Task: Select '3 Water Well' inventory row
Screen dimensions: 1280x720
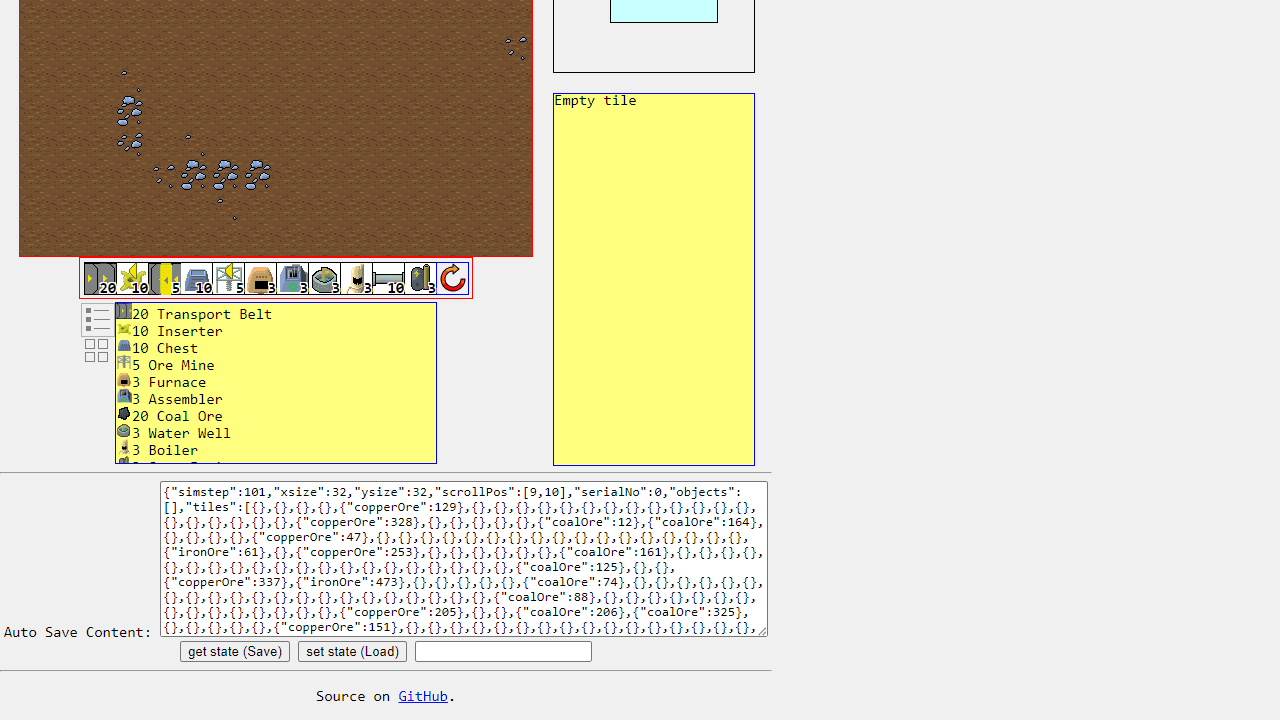Action: 275,432
